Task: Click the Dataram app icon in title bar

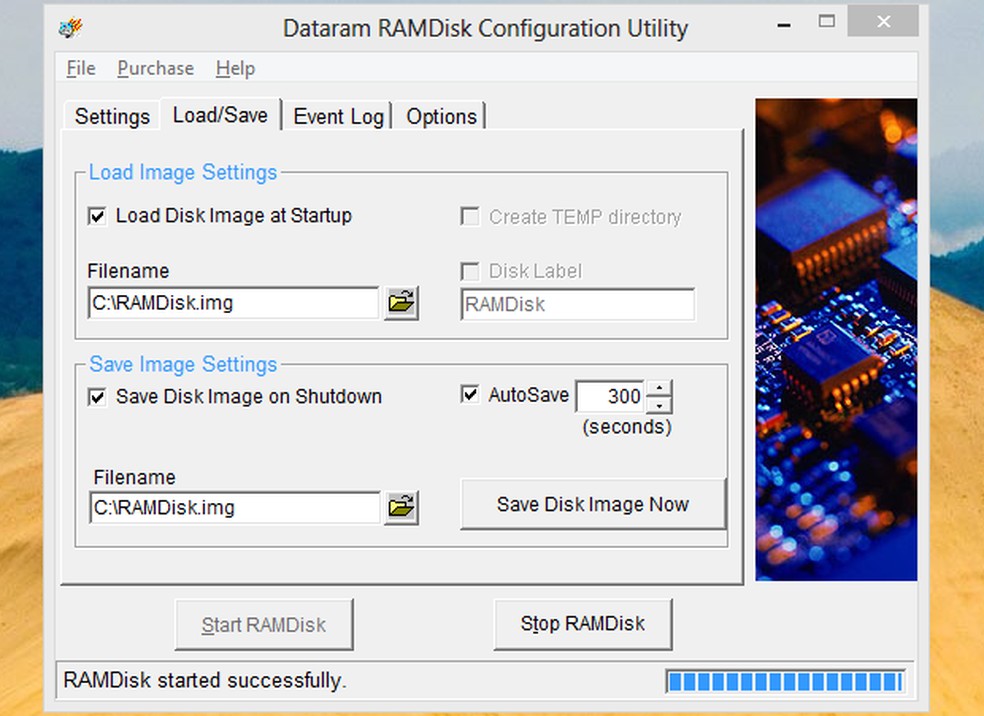Action: (x=71, y=28)
